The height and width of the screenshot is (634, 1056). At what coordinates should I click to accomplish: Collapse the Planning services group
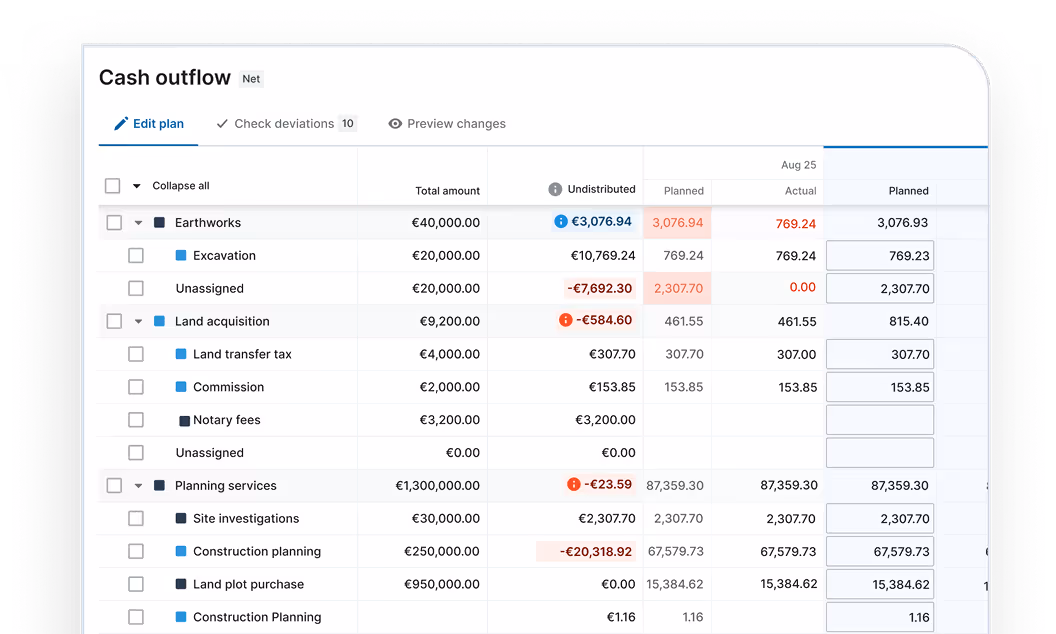(138, 486)
